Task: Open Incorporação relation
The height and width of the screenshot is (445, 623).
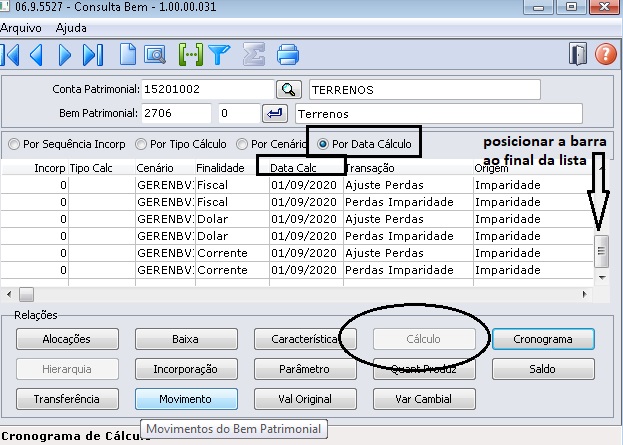Action: click(186, 369)
